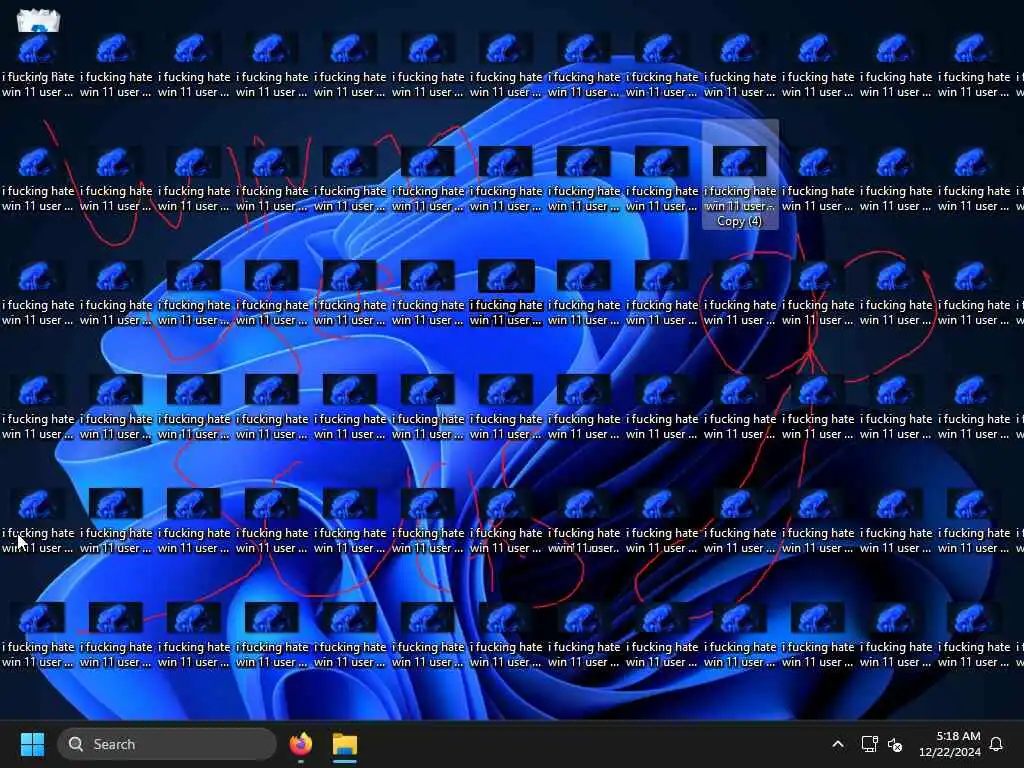Launch Firefox from the taskbar

coord(300,744)
